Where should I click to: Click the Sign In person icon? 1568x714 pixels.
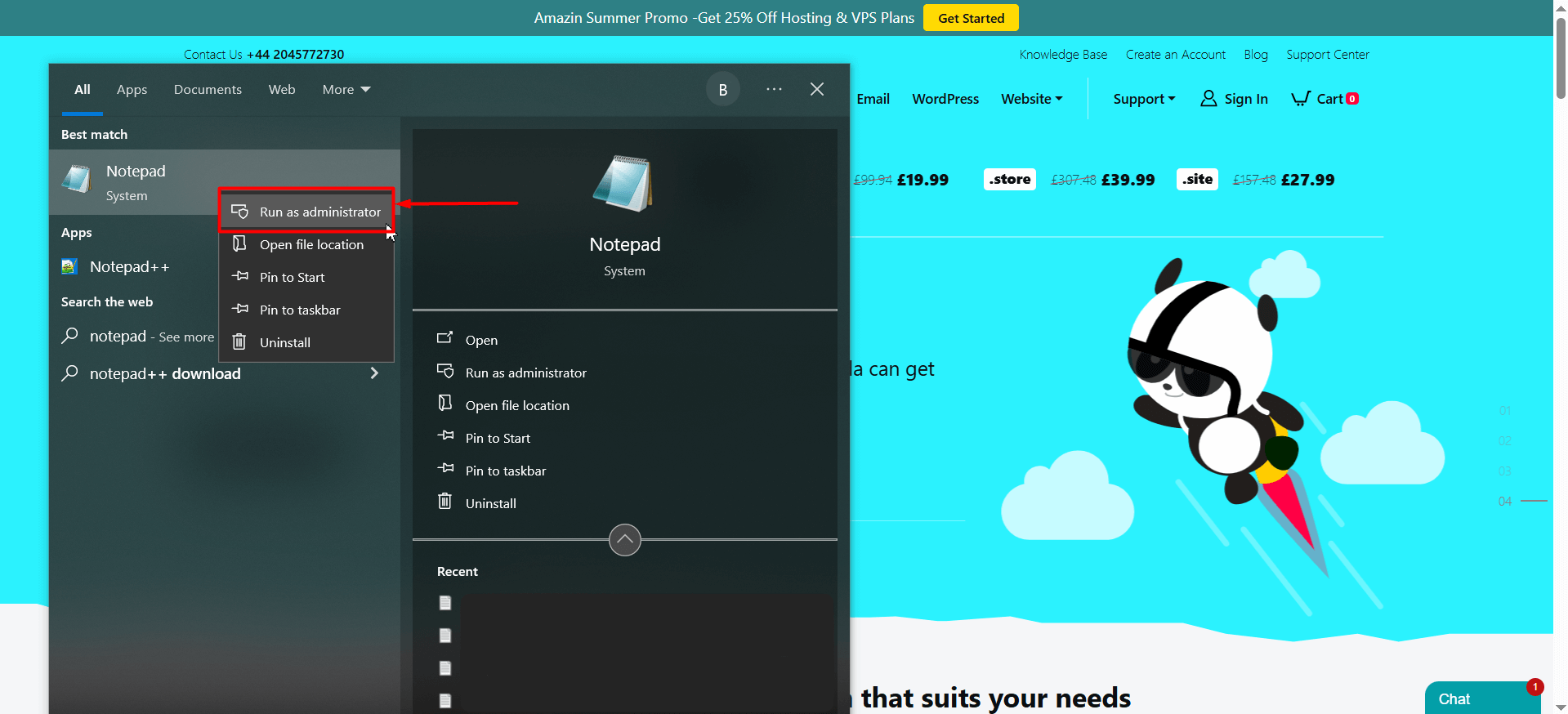[x=1208, y=99]
